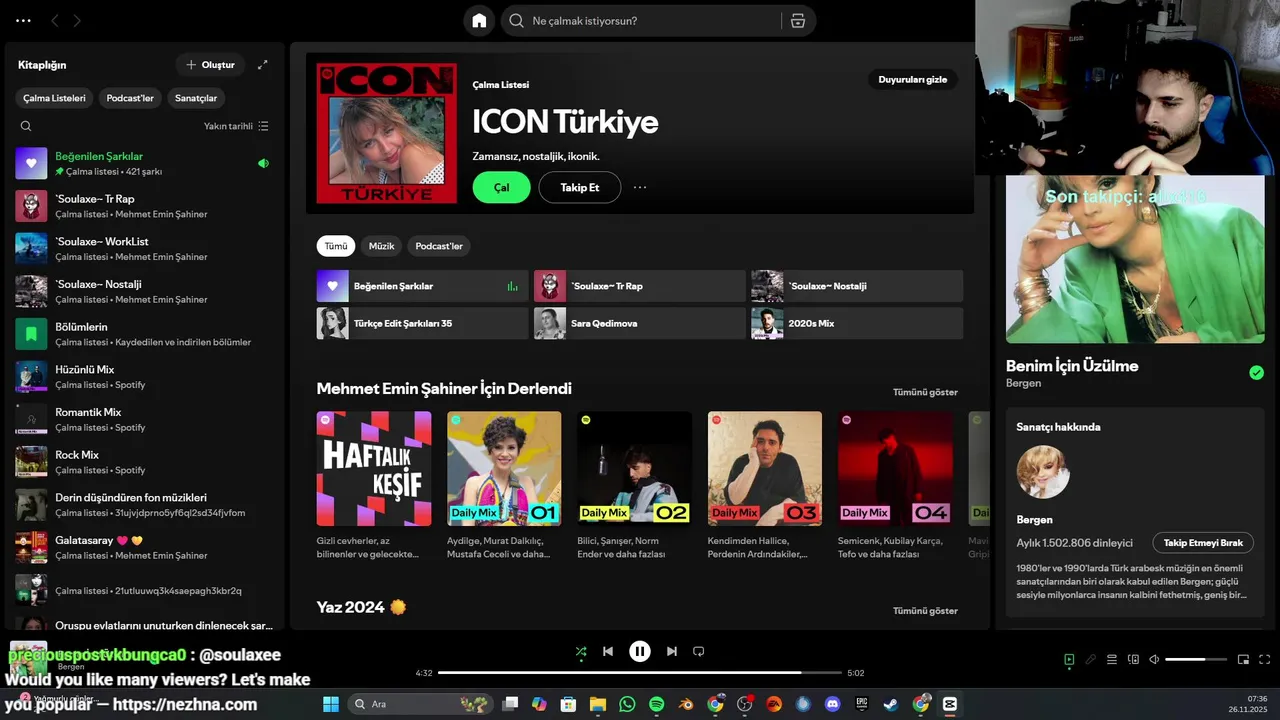
Task: Adjust the volume slider
Action: coord(1196,659)
